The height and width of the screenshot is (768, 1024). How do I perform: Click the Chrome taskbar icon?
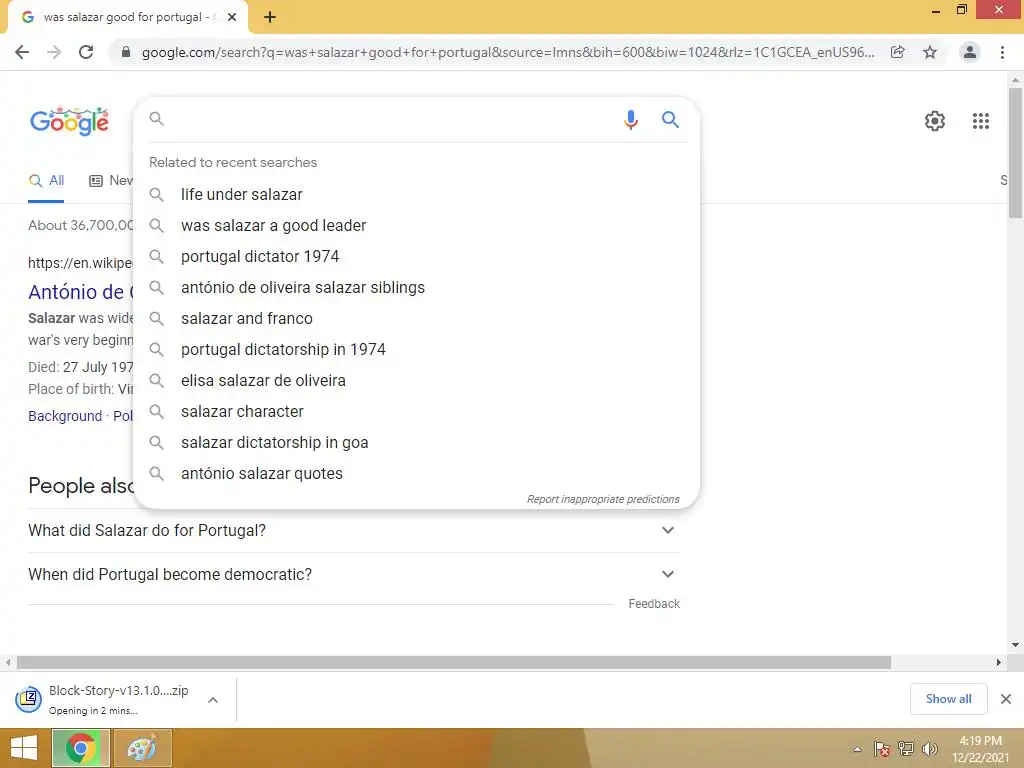pos(81,748)
